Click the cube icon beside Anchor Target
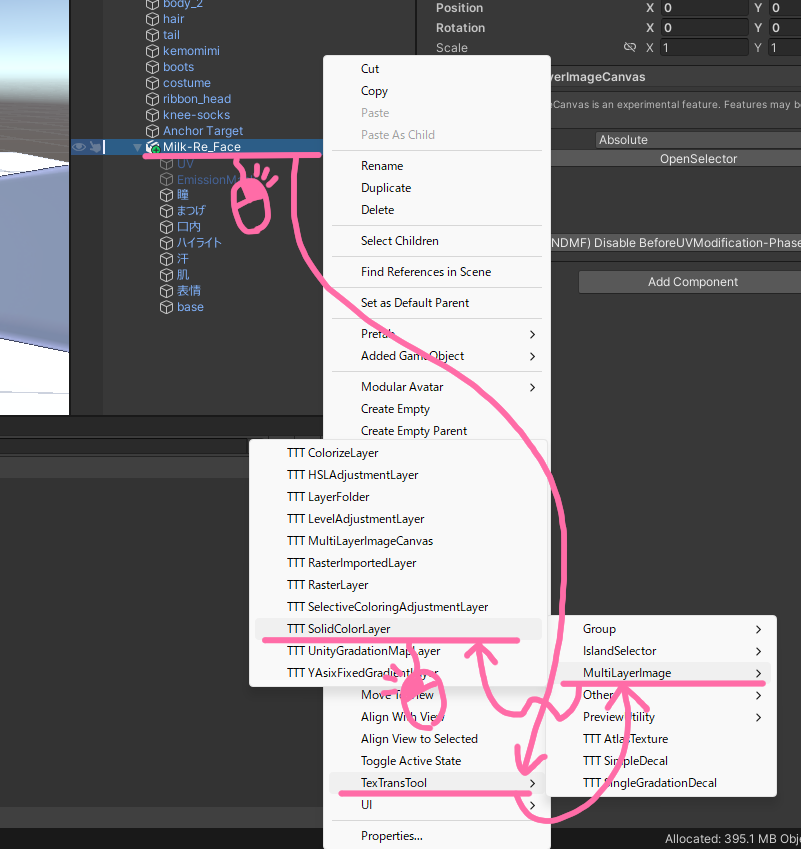The height and width of the screenshot is (849, 801). [x=150, y=130]
